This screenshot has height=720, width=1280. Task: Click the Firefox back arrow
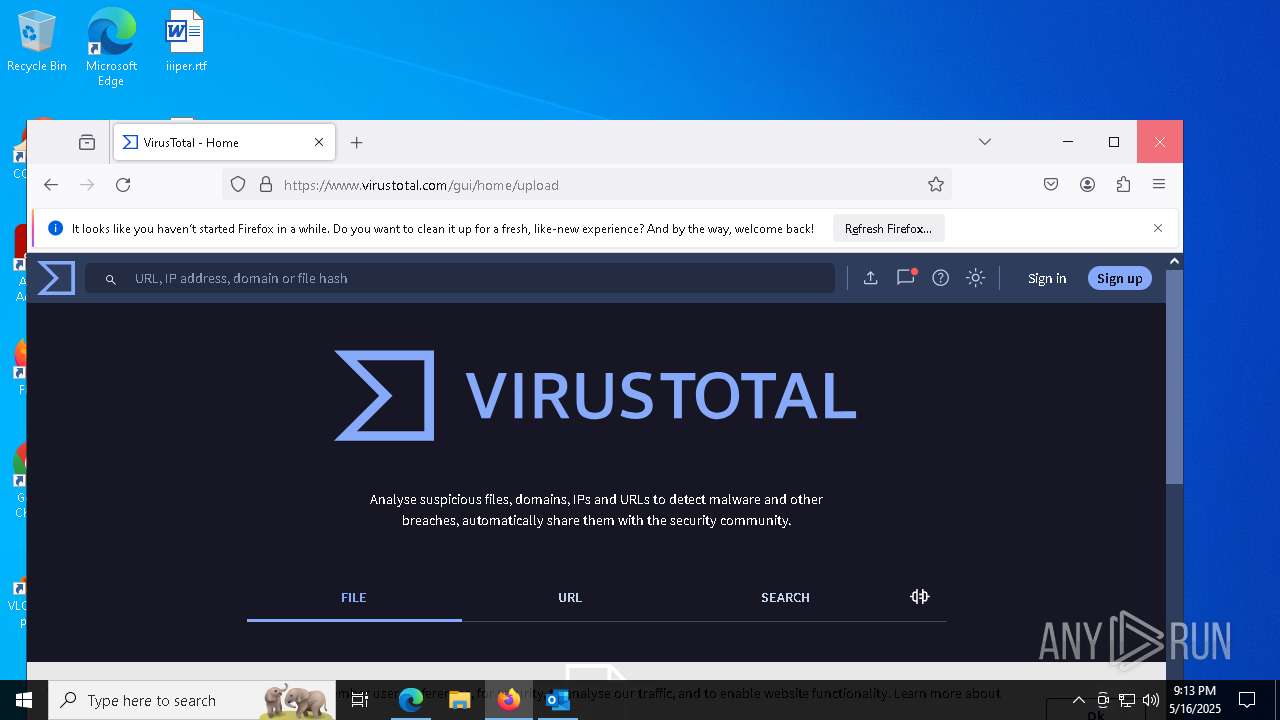[x=51, y=185]
